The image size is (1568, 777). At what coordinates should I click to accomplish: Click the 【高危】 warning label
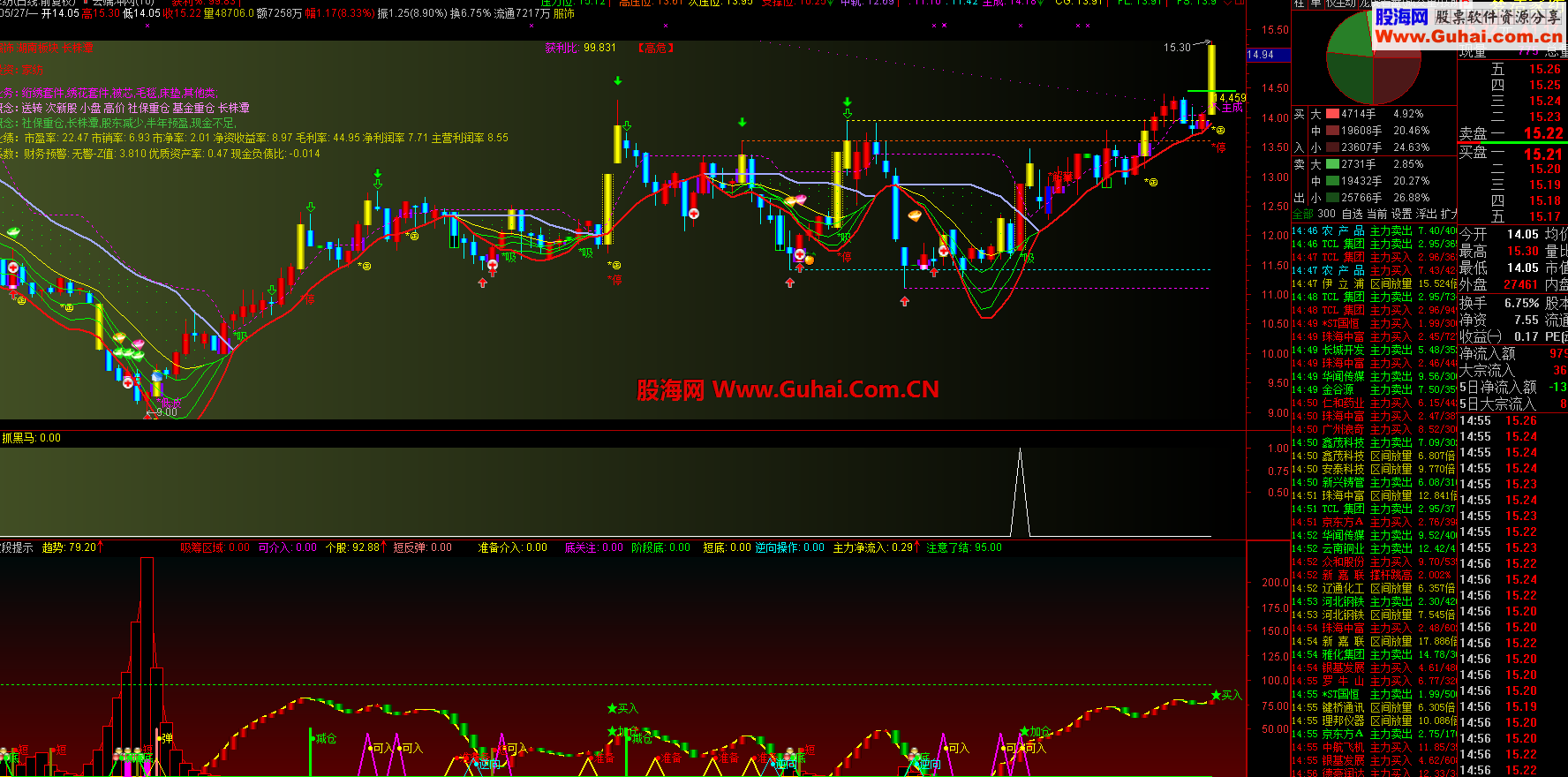coord(656,48)
